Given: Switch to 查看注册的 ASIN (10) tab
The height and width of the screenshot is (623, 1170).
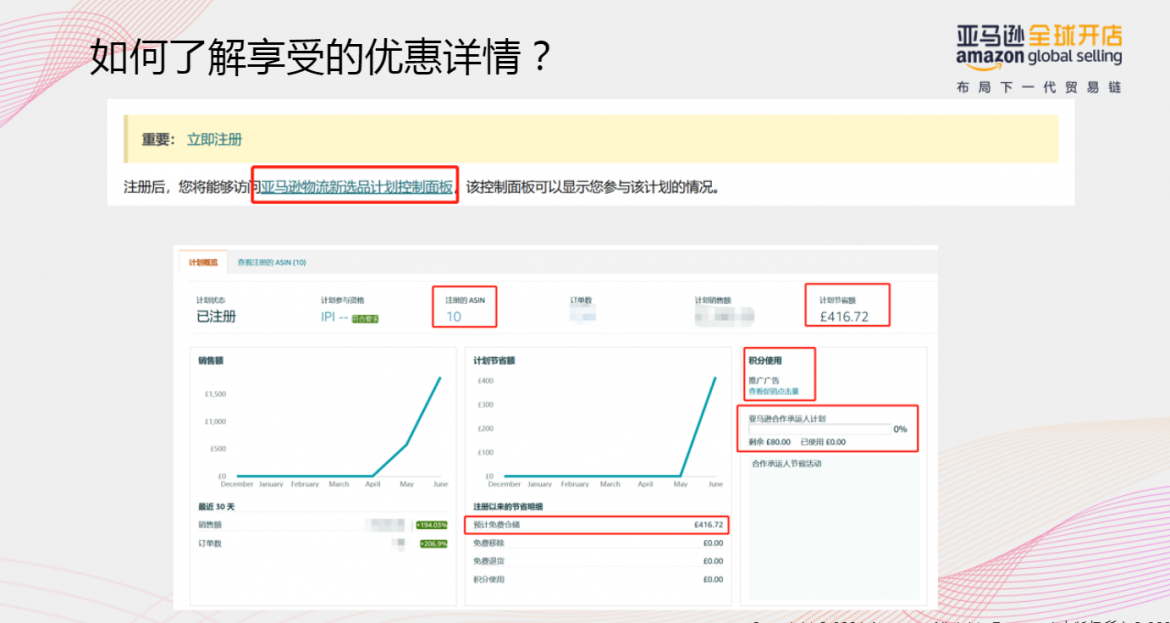Looking at the screenshot, I should click(271, 262).
